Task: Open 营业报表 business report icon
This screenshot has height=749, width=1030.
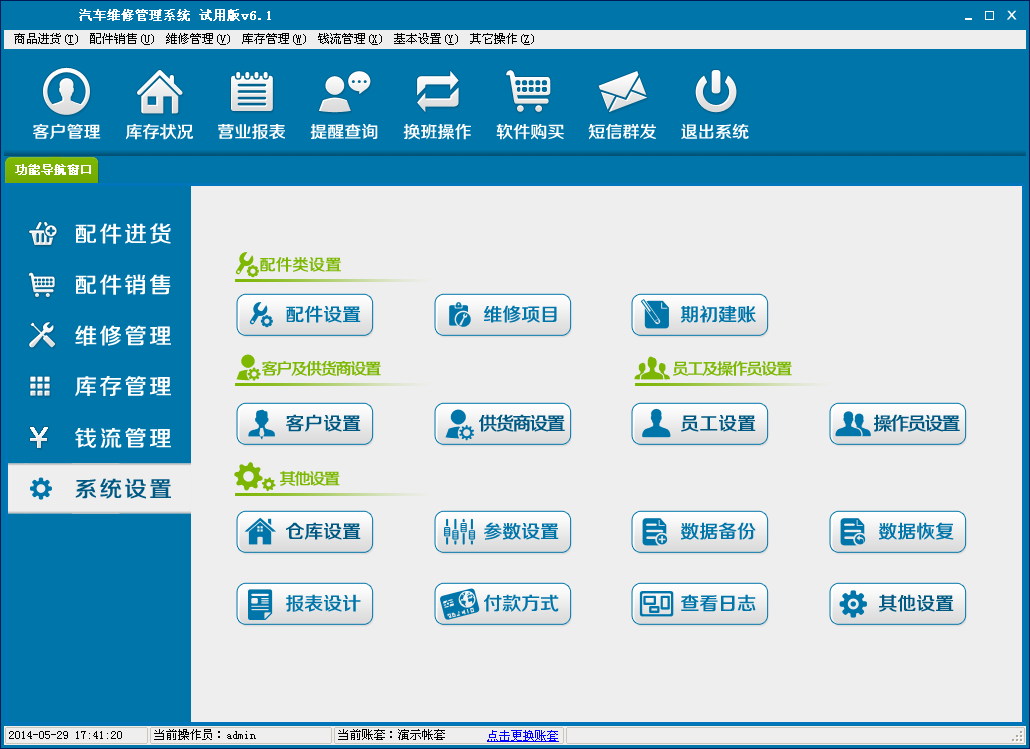Action: [252, 93]
